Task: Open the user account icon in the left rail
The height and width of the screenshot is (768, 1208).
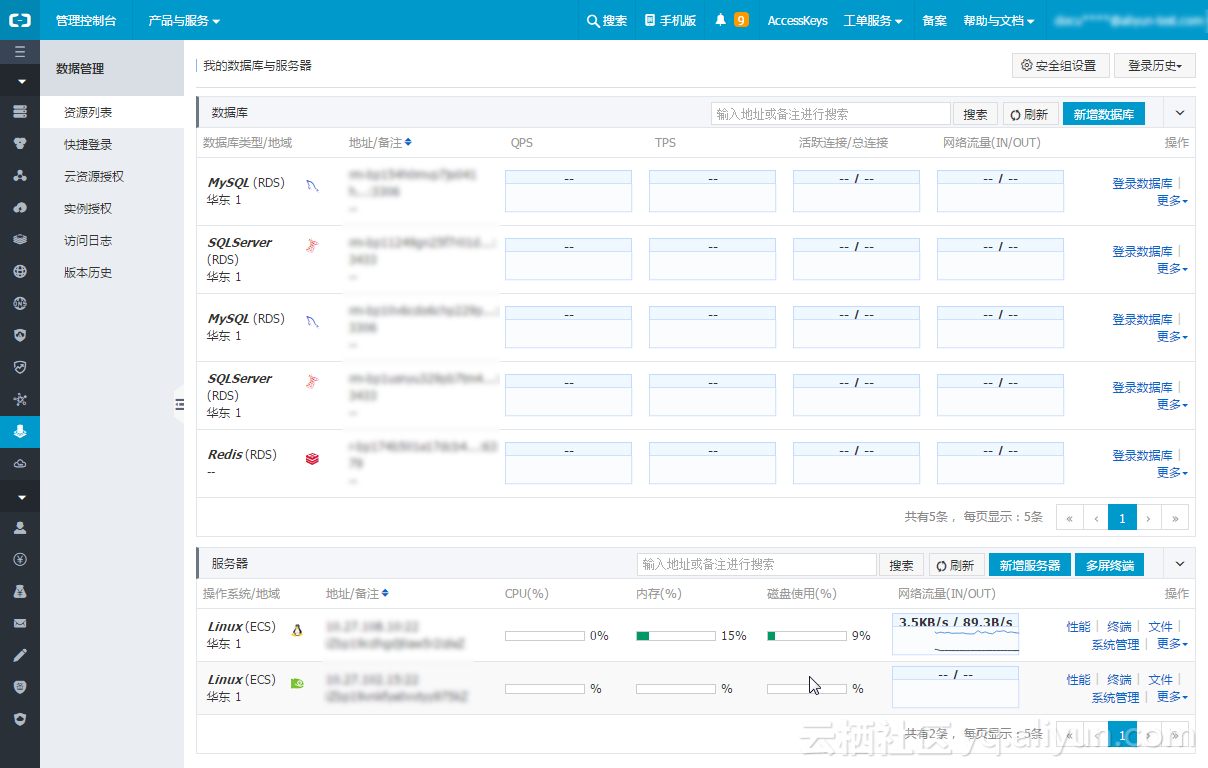Action: coord(20,527)
